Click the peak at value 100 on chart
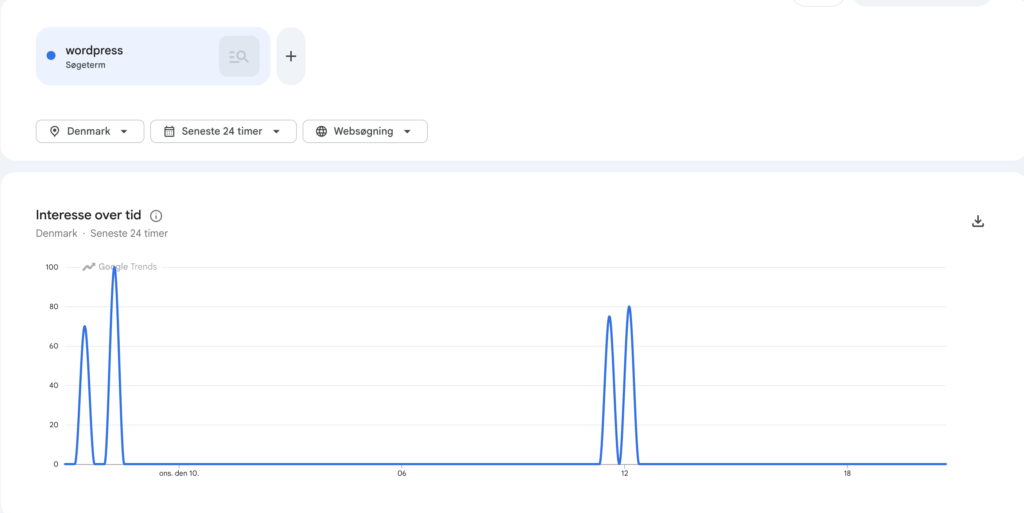Viewport: 1024px width, 513px height. [114, 268]
